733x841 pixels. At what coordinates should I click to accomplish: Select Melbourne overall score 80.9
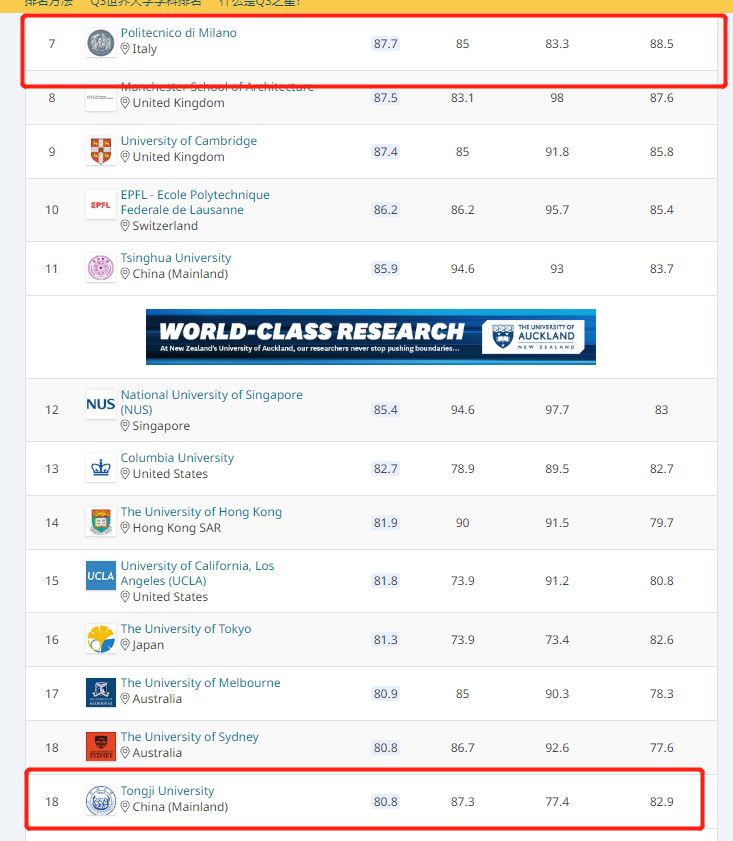click(x=386, y=694)
